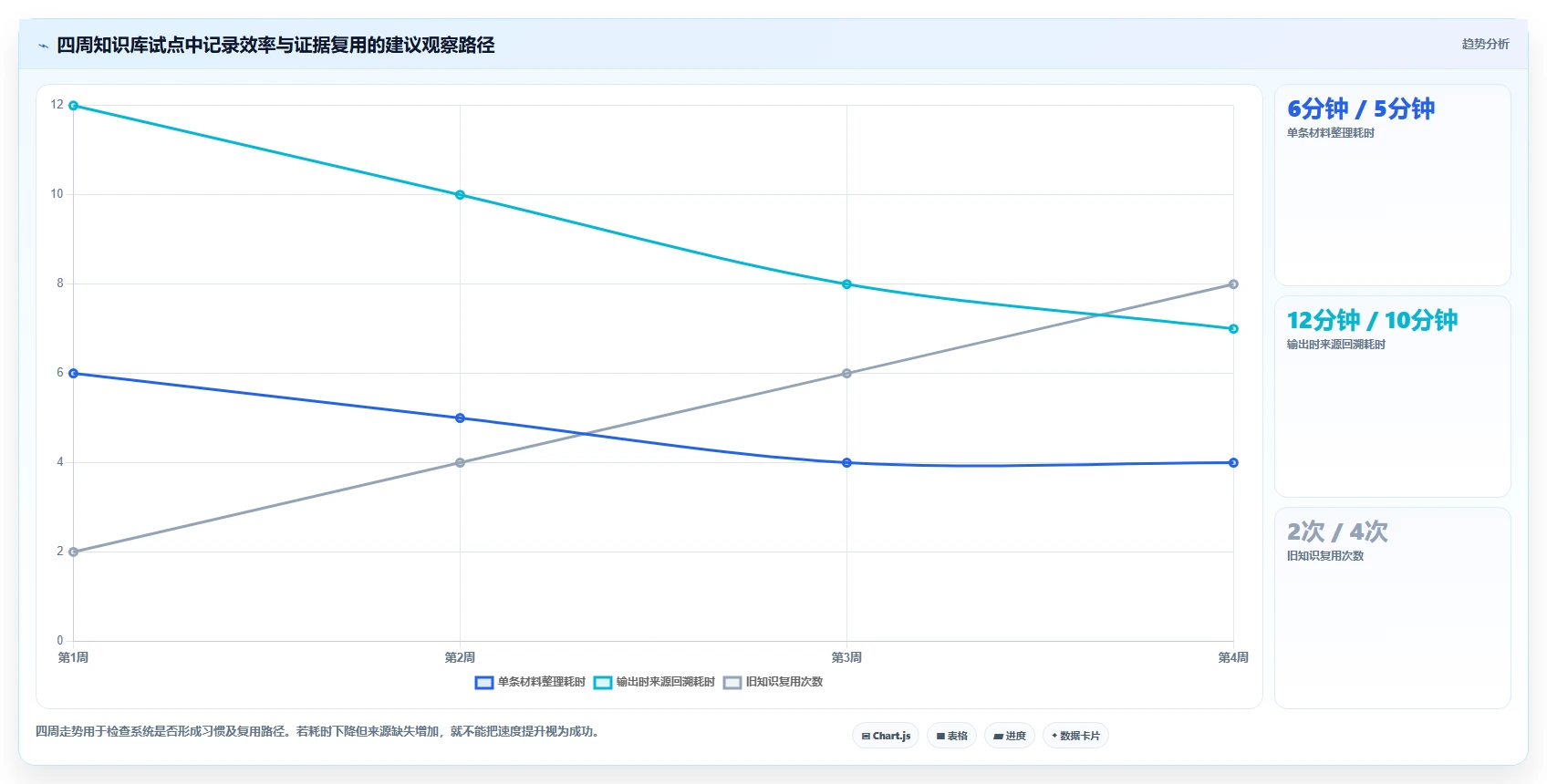Click the Chart.js tag pill
1547x784 pixels.
pyautogui.click(x=886, y=736)
